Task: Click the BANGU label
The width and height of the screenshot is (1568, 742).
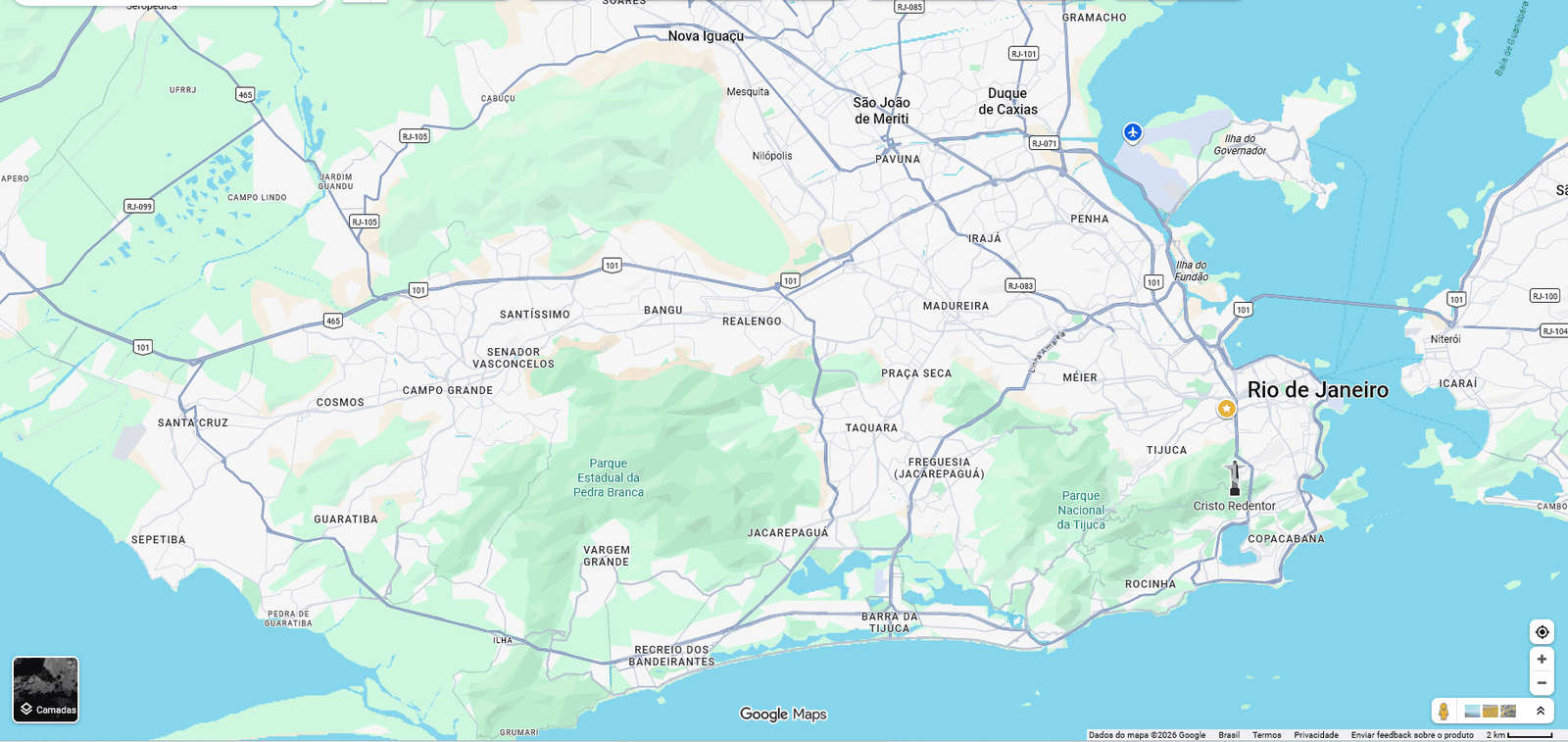Action: tap(663, 310)
